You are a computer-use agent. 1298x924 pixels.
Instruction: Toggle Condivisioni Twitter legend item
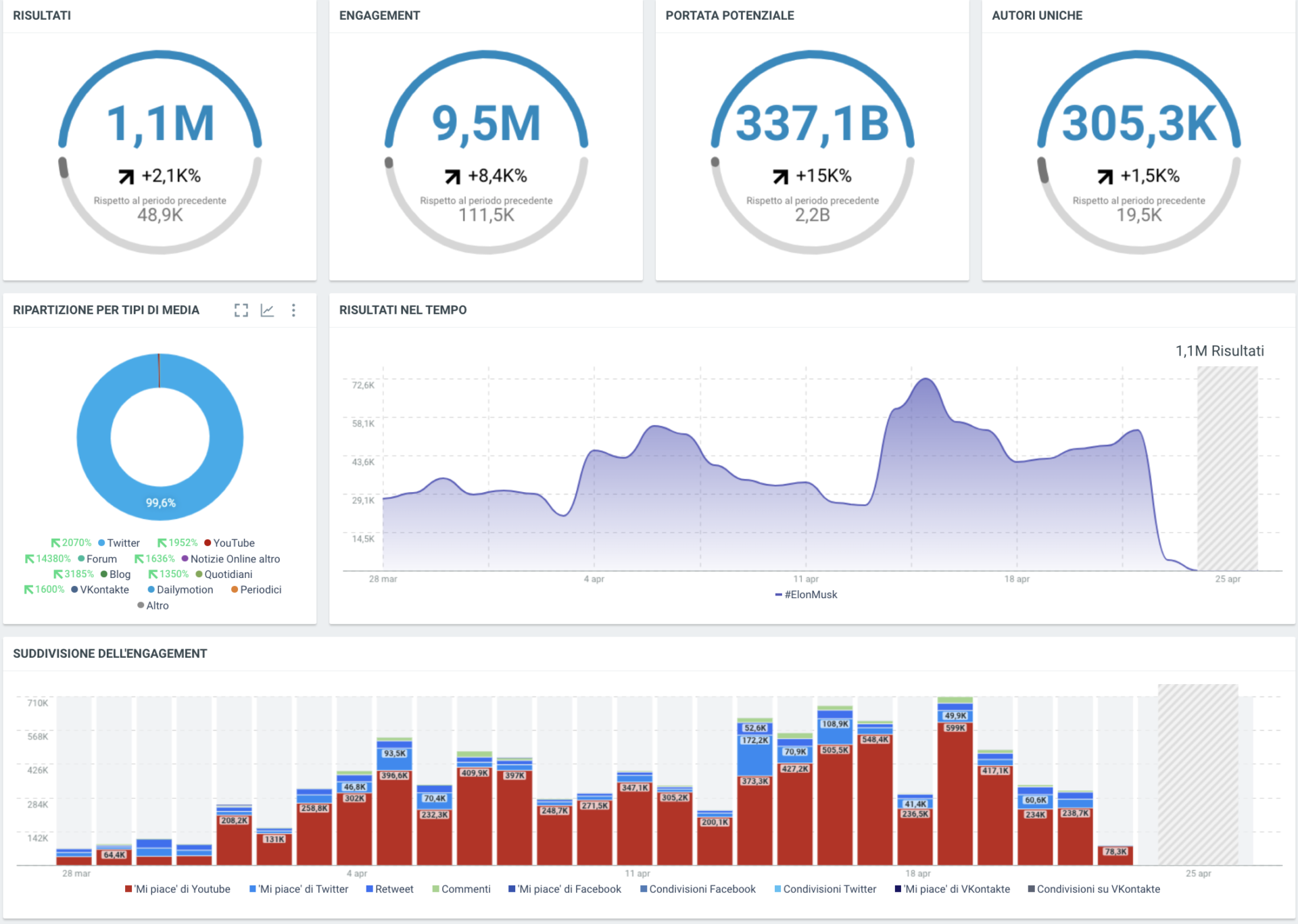[825, 889]
